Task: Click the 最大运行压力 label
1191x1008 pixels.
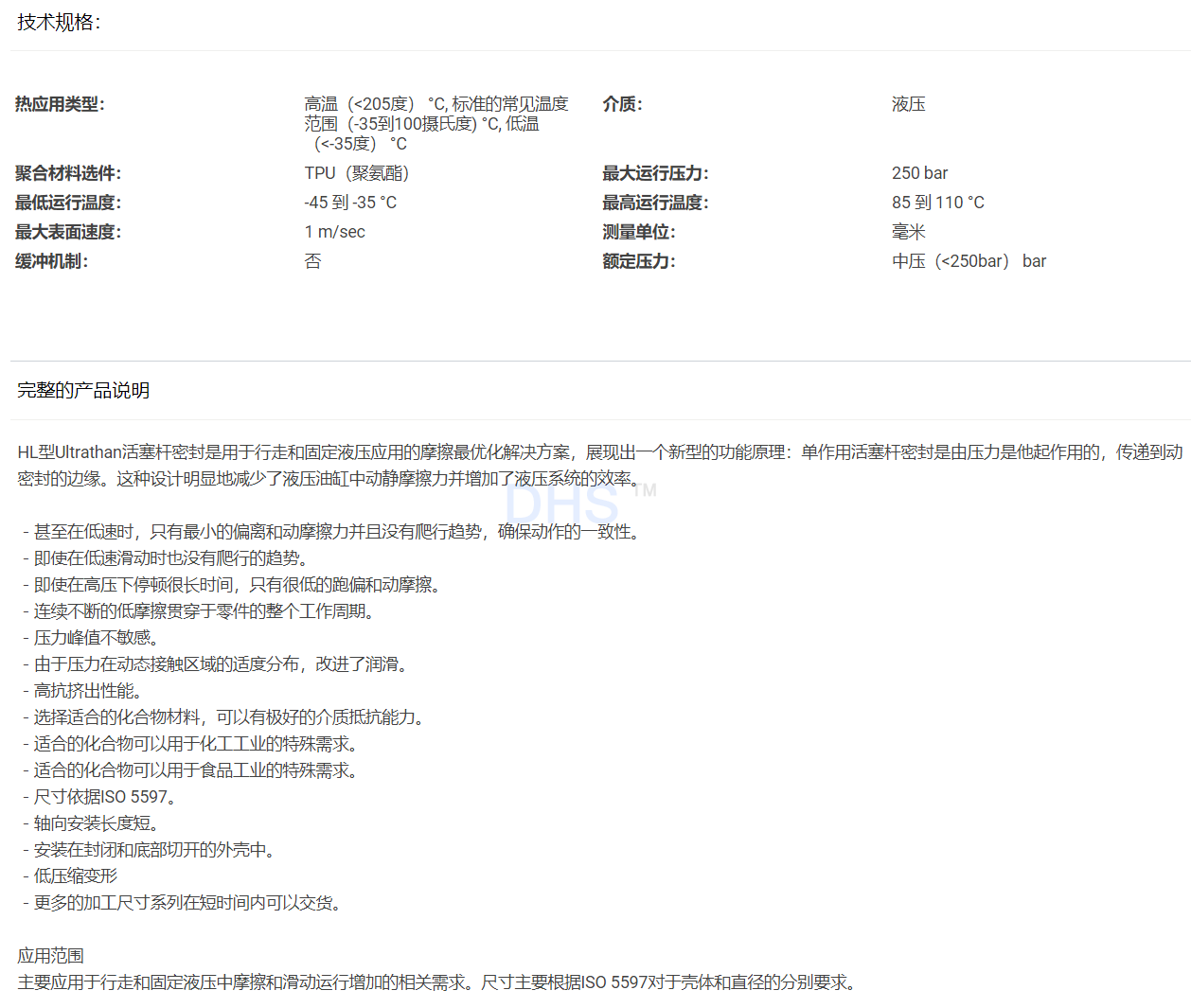Action: point(655,173)
